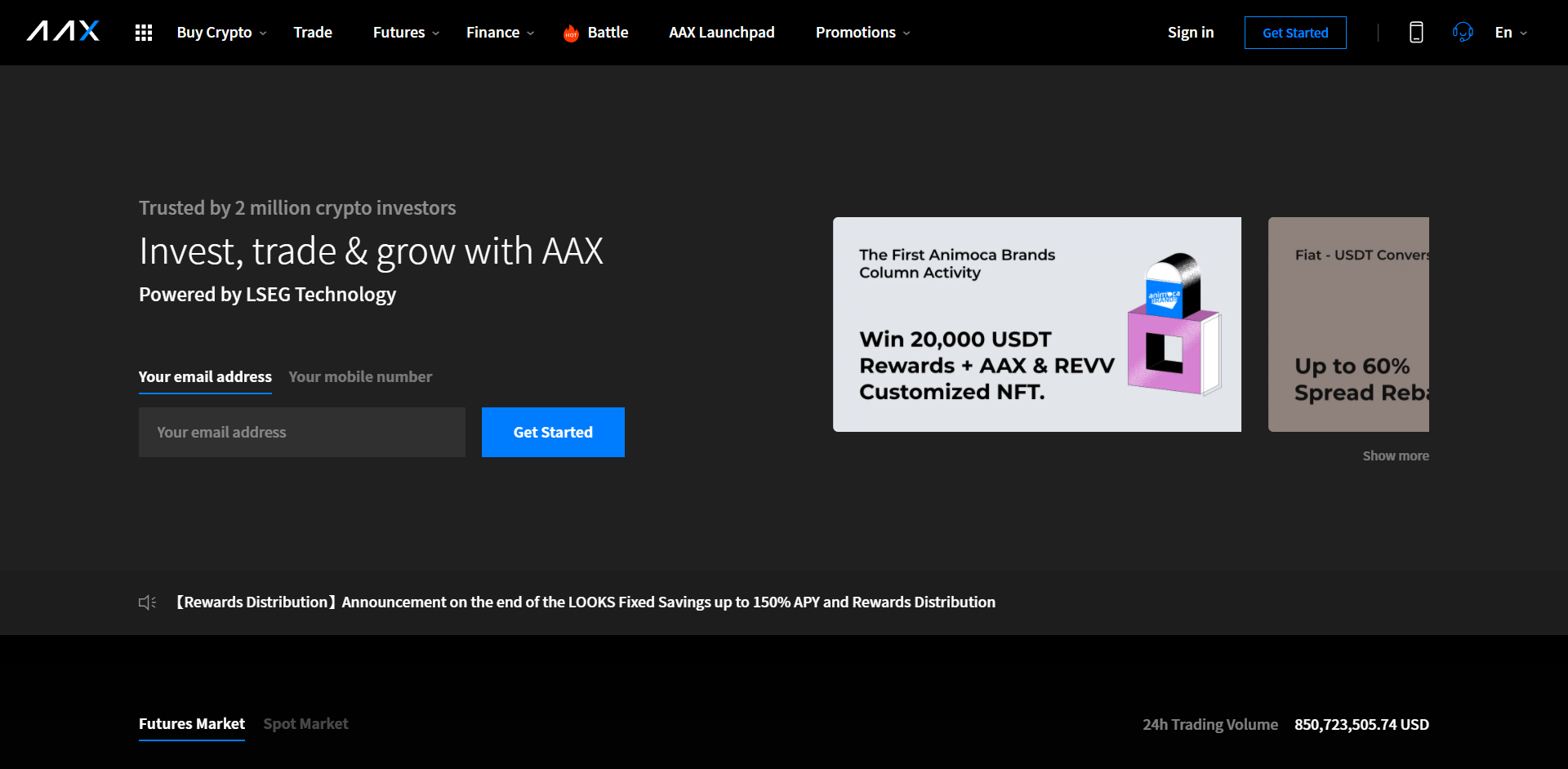
Task: Focus the Your email address input field
Action: tap(302, 432)
